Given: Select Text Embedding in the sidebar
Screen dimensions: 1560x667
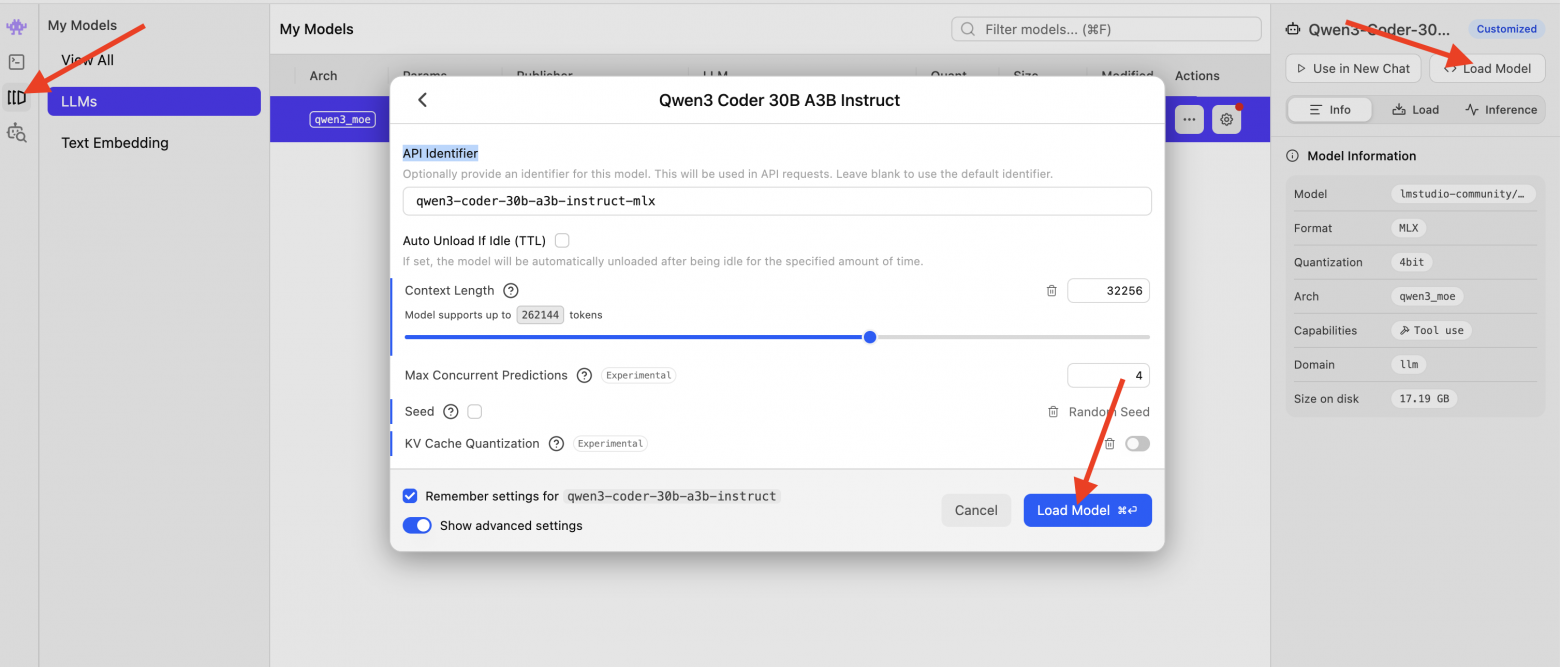Looking at the screenshot, I should pos(115,143).
